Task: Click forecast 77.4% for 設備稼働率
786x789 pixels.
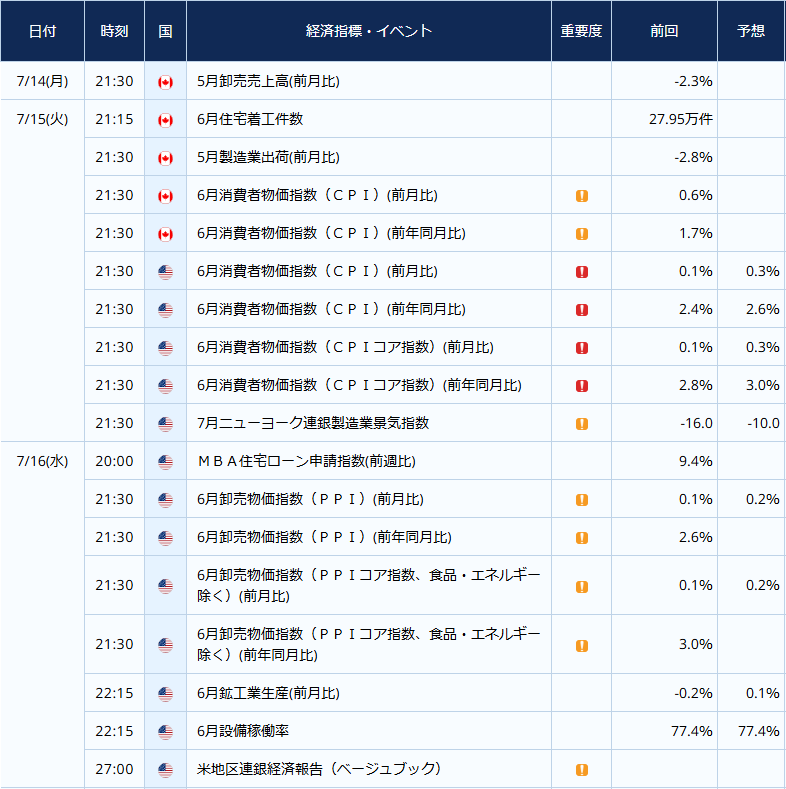Action: 759,731
